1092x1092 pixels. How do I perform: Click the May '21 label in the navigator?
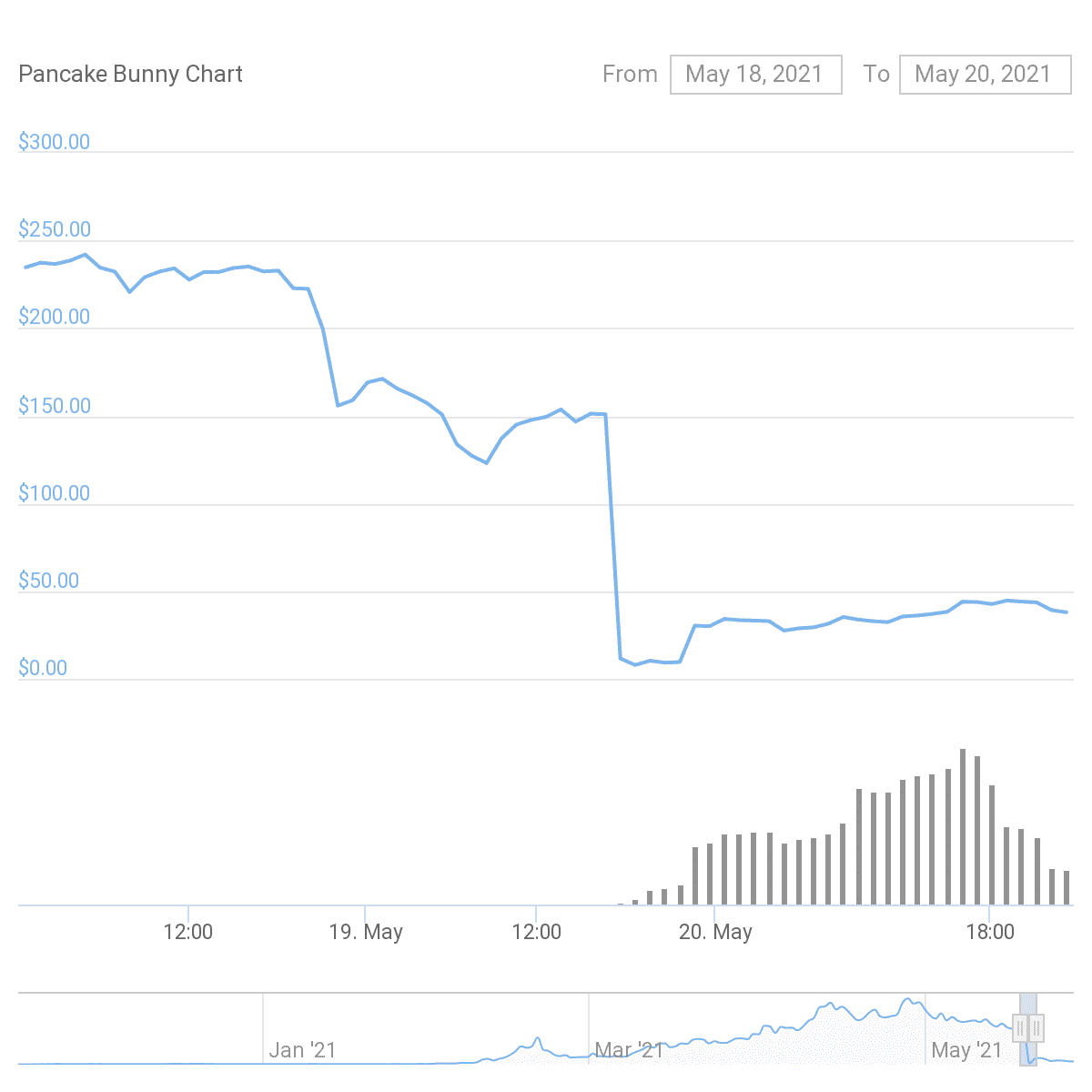pos(967,1049)
